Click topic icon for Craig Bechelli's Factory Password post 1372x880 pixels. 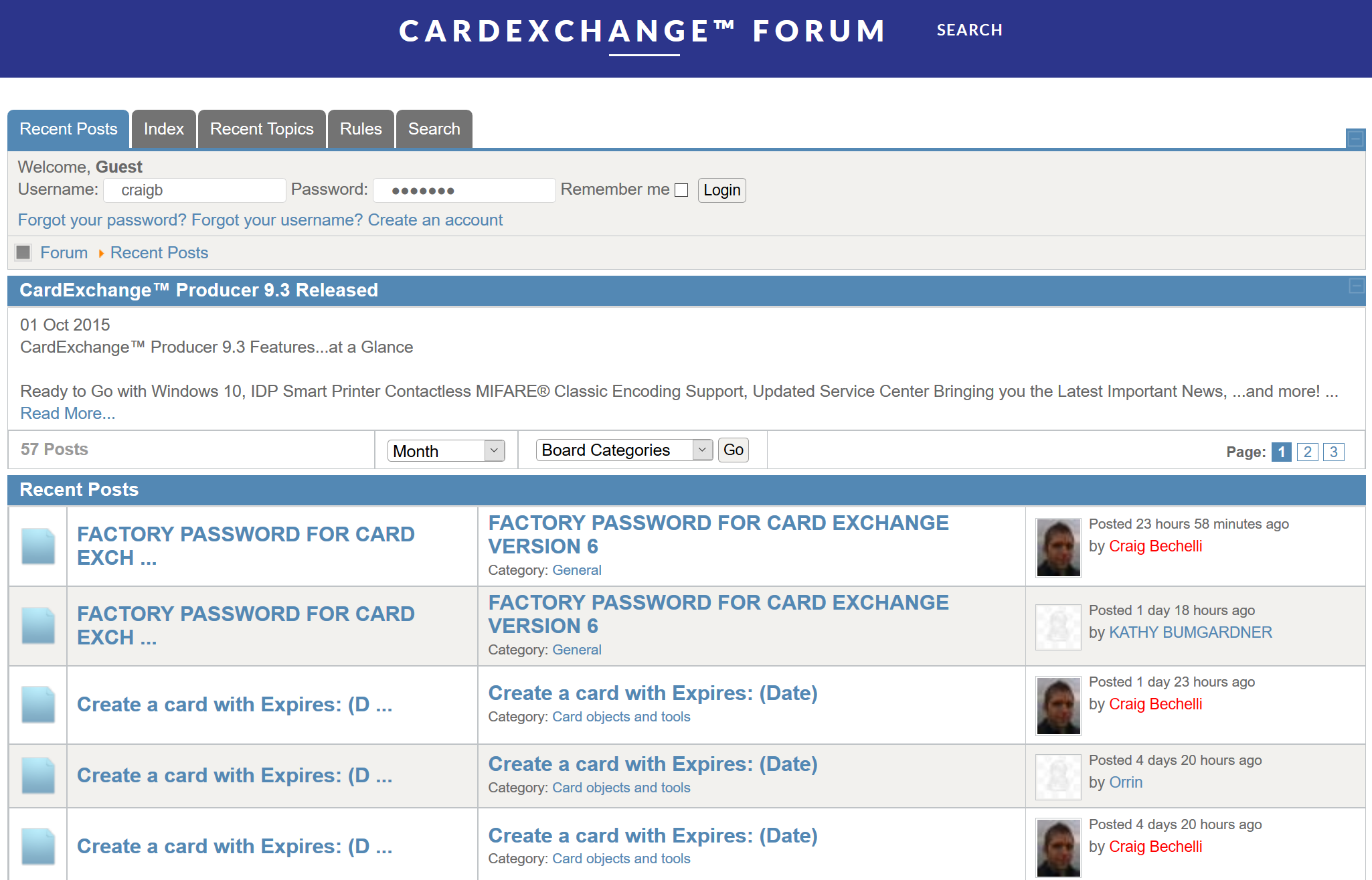tap(38, 546)
